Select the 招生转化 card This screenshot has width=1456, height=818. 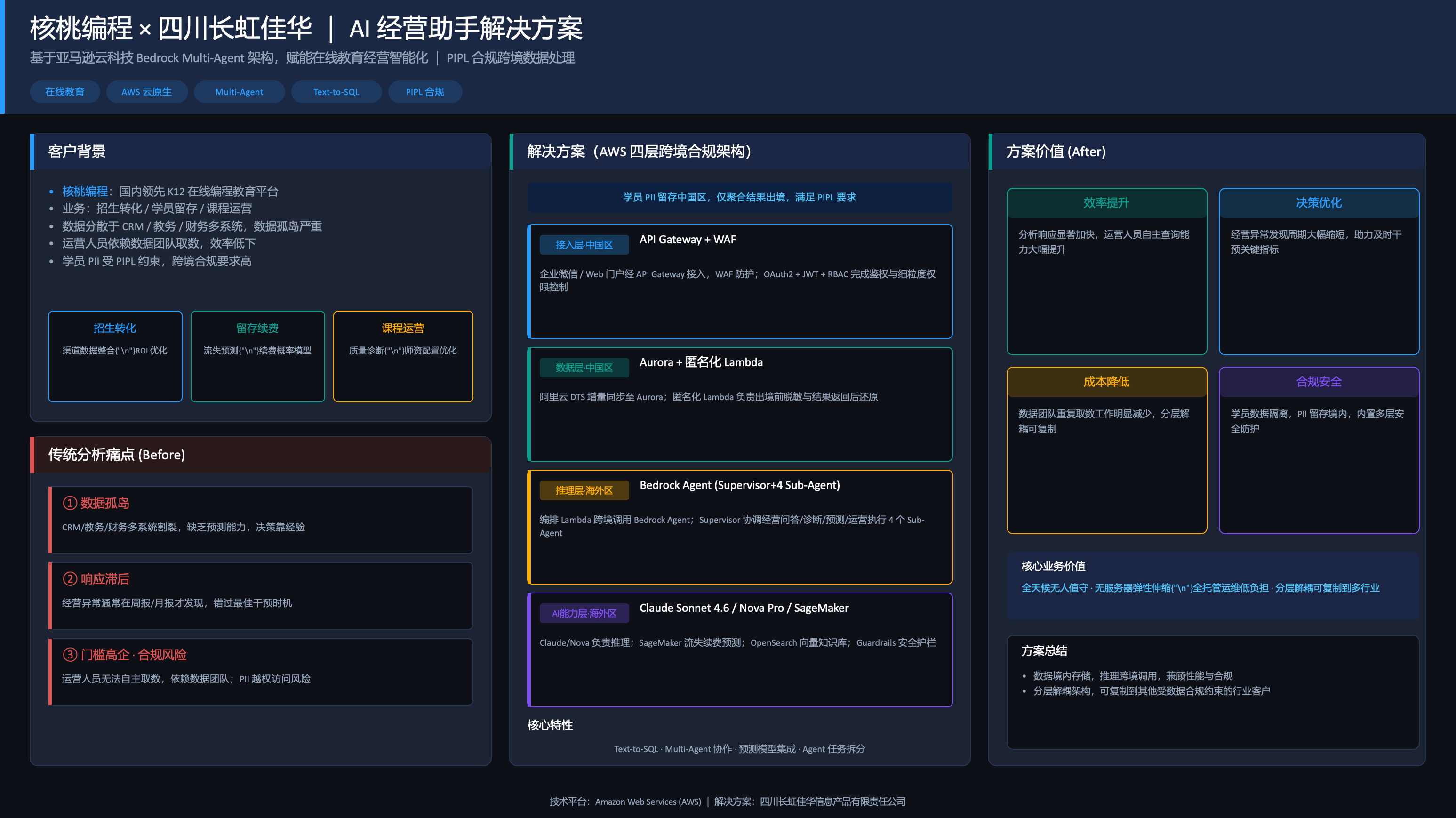coord(115,356)
